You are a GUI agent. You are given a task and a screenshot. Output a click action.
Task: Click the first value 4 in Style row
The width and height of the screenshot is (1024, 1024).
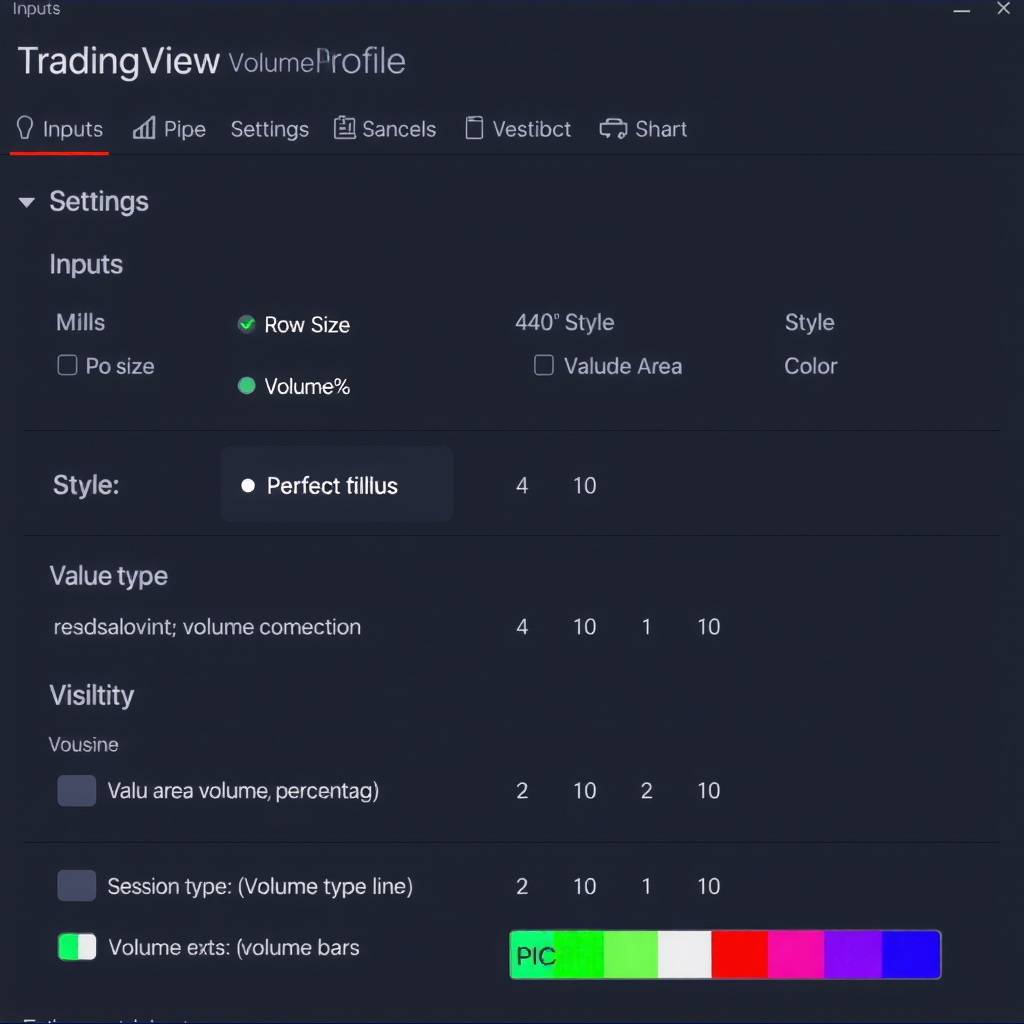coord(521,486)
